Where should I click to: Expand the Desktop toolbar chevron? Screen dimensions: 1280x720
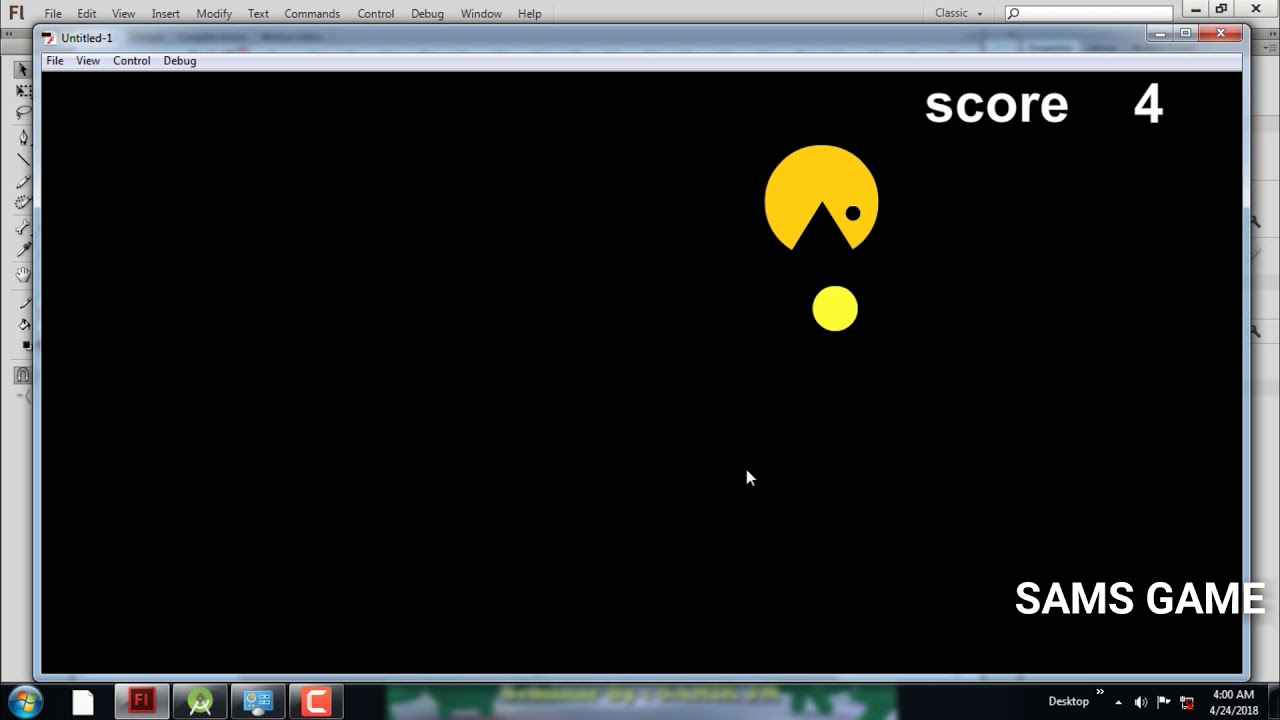click(x=1100, y=693)
